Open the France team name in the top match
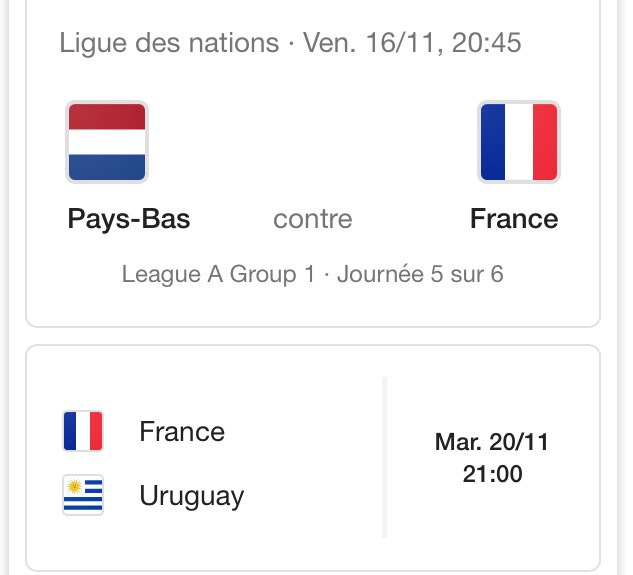Screen dimensions: 633x575 (x=514, y=219)
